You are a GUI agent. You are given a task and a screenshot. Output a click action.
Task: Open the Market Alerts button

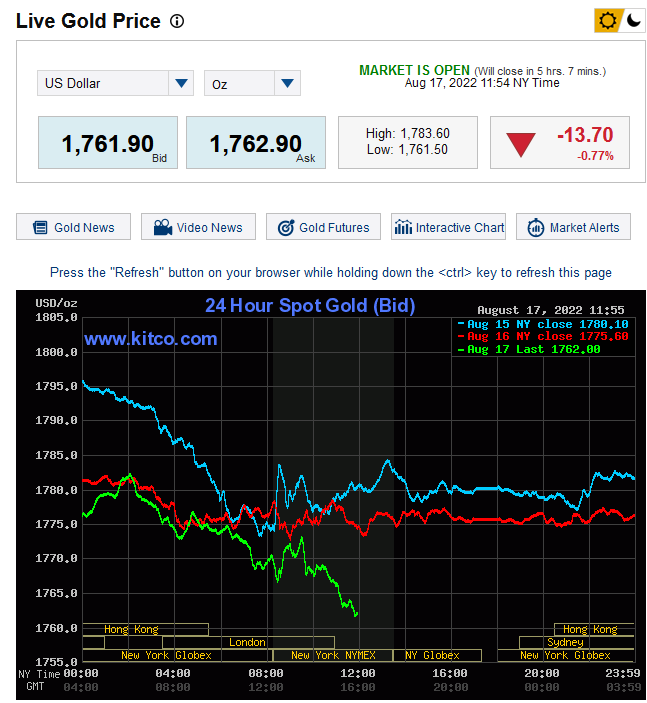point(573,227)
